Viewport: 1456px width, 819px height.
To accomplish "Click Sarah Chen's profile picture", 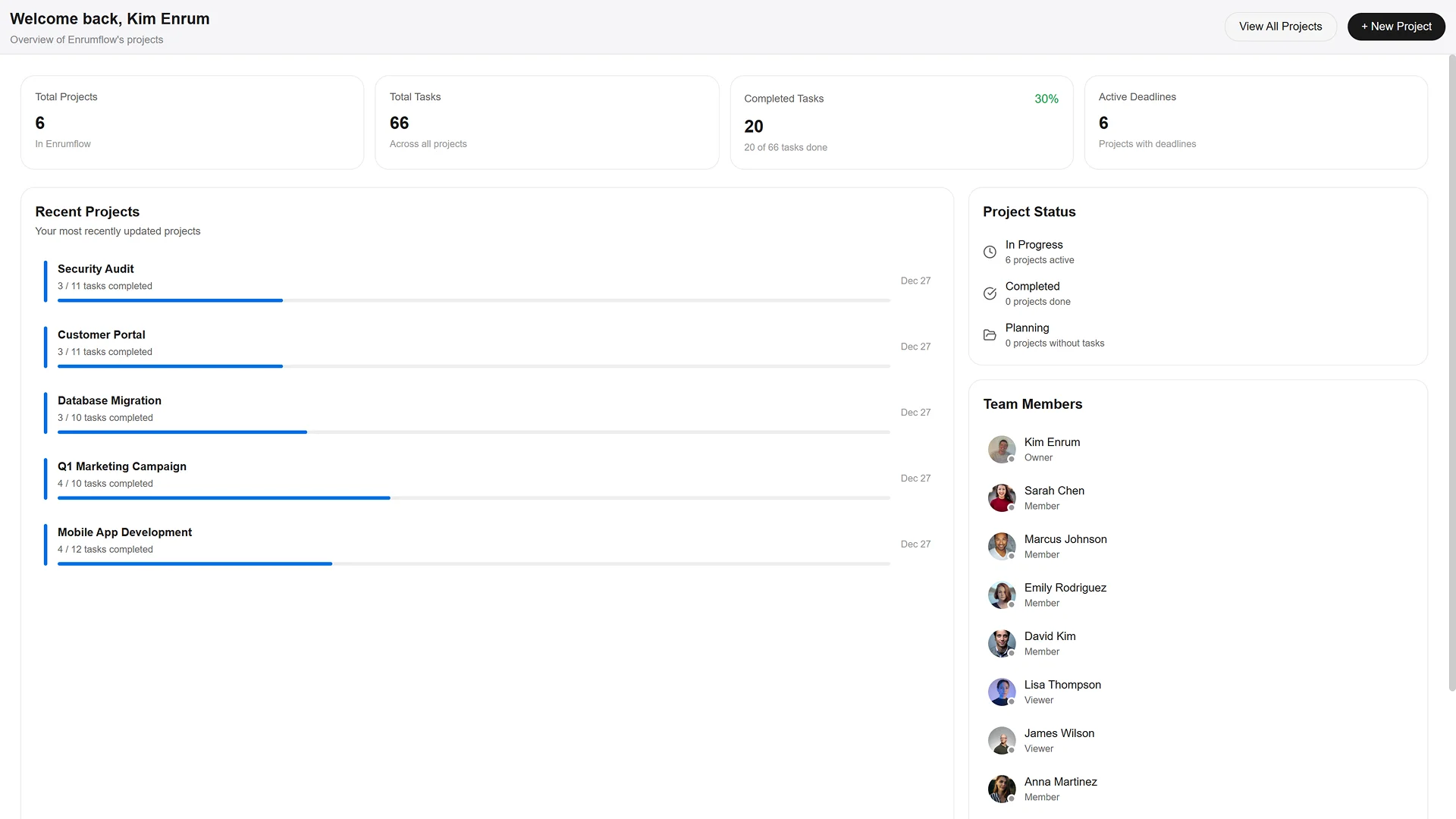I will click(1001, 497).
